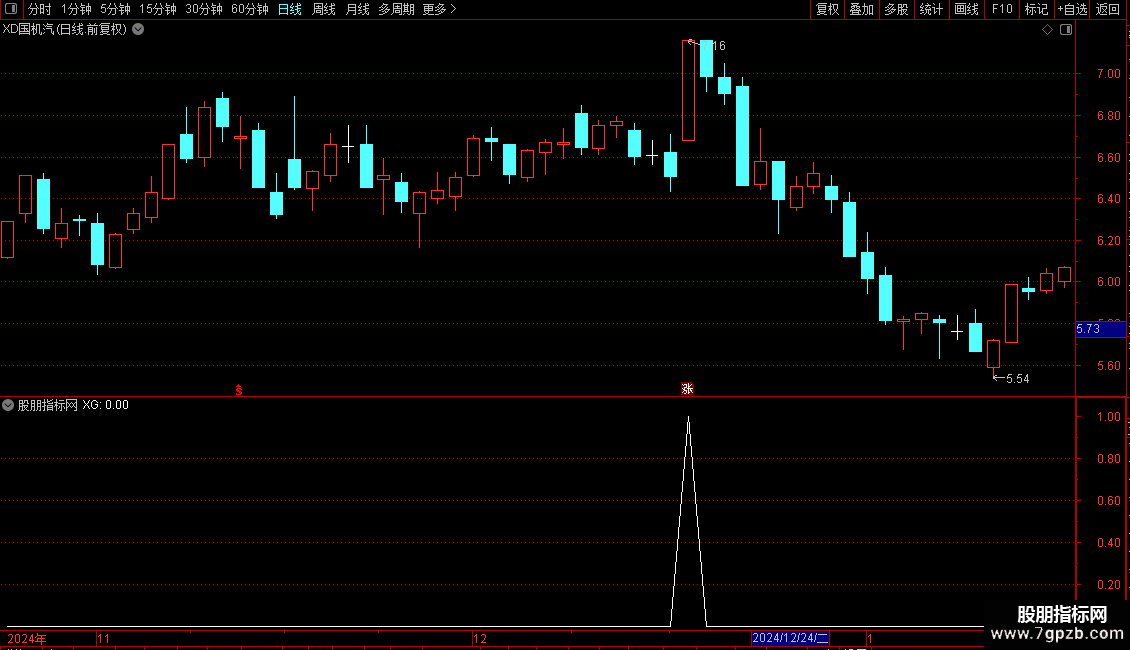Click the 5.54 low price annotation
Image resolution: width=1130 pixels, height=650 pixels.
coord(1018,379)
